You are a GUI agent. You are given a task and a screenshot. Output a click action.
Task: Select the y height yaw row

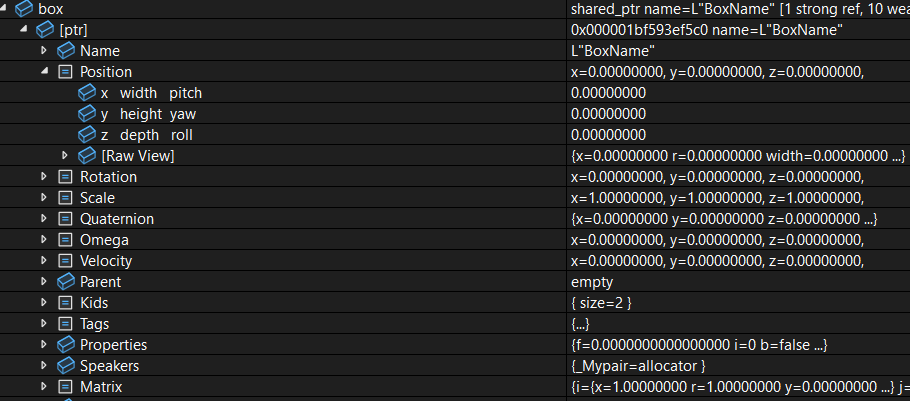455,114
